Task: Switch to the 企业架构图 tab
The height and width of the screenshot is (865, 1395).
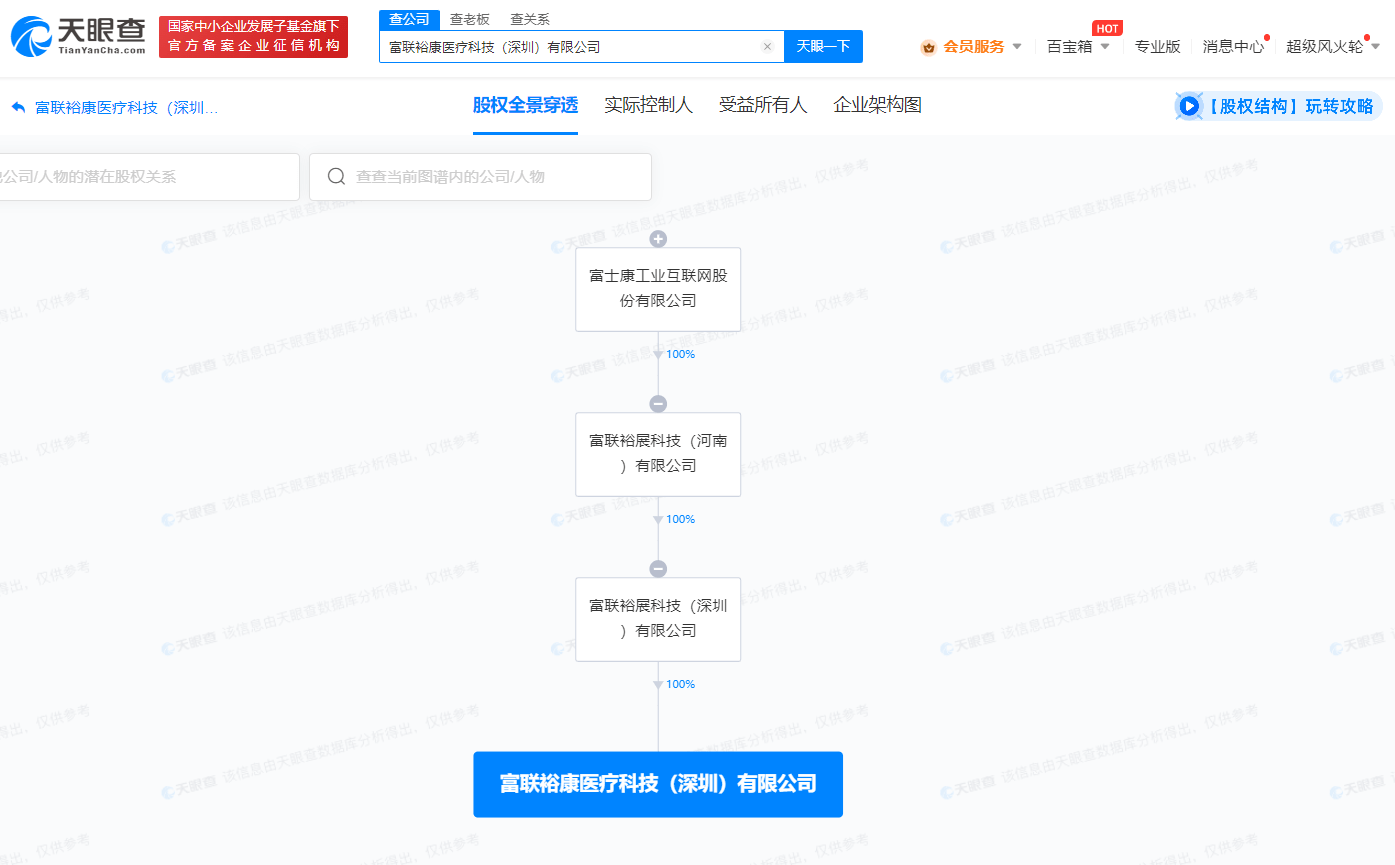Action: pos(877,105)
